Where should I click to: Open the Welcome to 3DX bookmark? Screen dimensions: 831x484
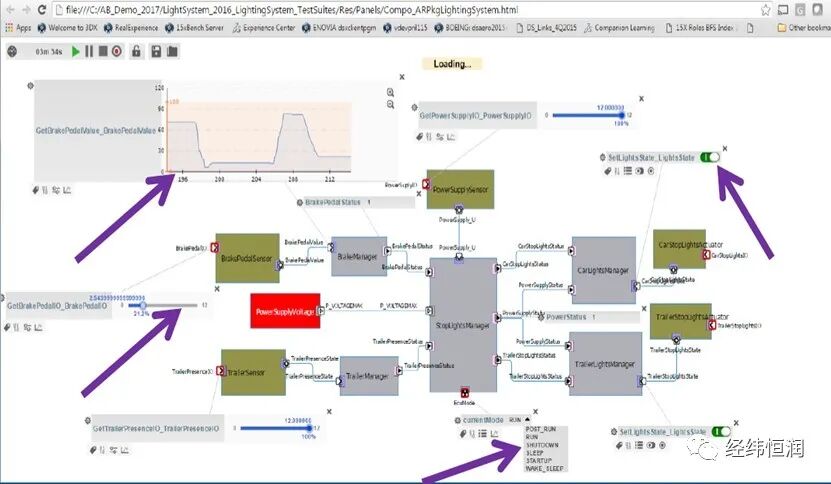(67, 28)
